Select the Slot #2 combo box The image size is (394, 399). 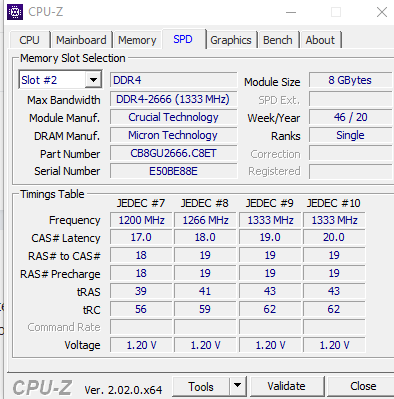click(60, 80)
